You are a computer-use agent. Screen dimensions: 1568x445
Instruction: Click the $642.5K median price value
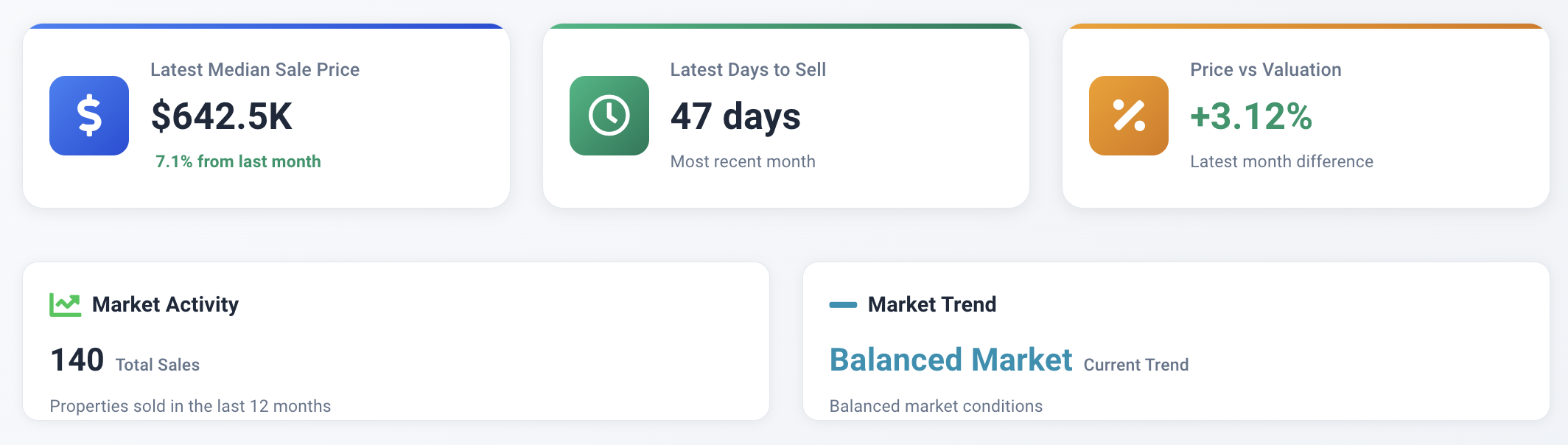coord(221,116)
